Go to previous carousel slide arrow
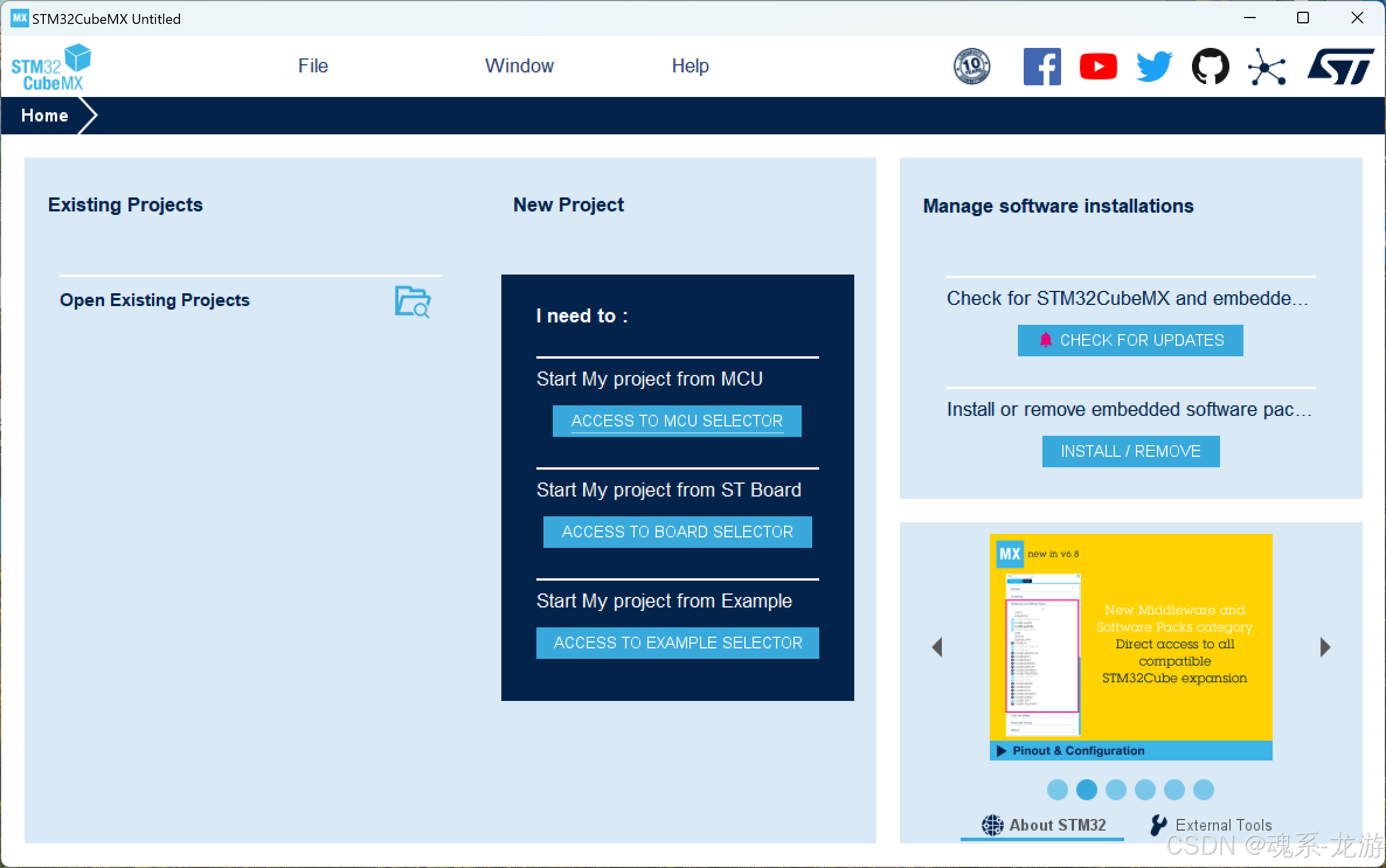 pos(937,647)
